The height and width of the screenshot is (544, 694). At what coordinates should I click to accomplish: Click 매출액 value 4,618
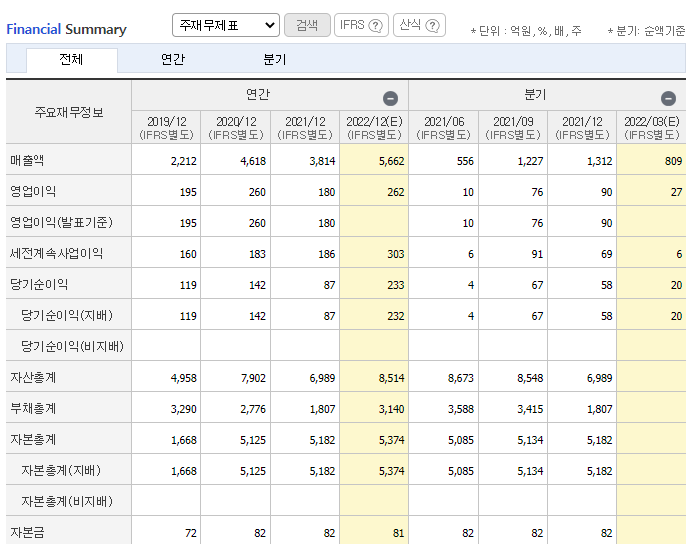(253, 161)
